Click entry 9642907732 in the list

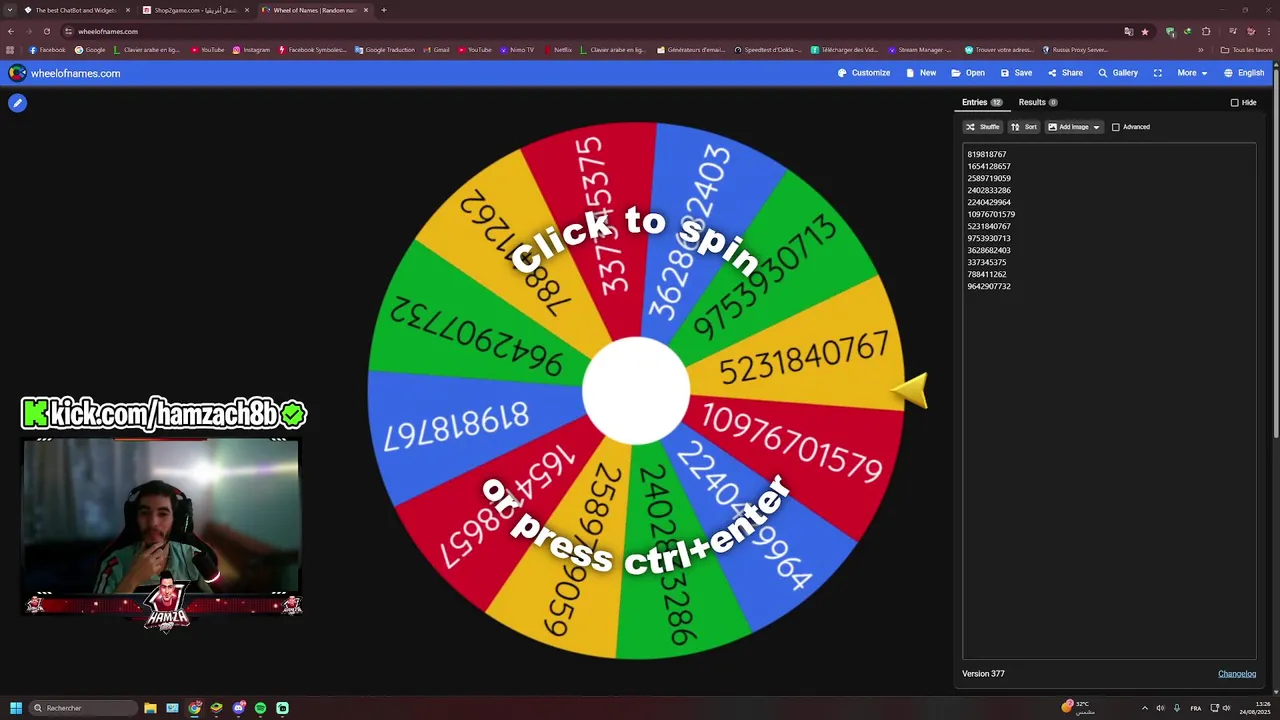coord(989,287)
